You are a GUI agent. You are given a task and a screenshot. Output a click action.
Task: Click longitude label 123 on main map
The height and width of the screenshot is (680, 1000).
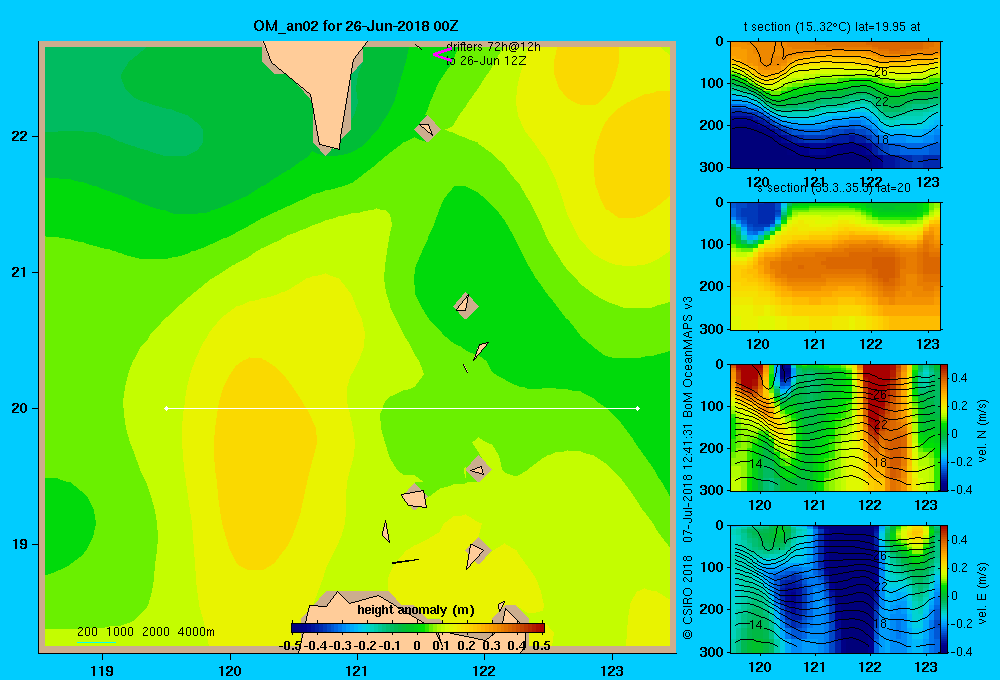point(612,670)
